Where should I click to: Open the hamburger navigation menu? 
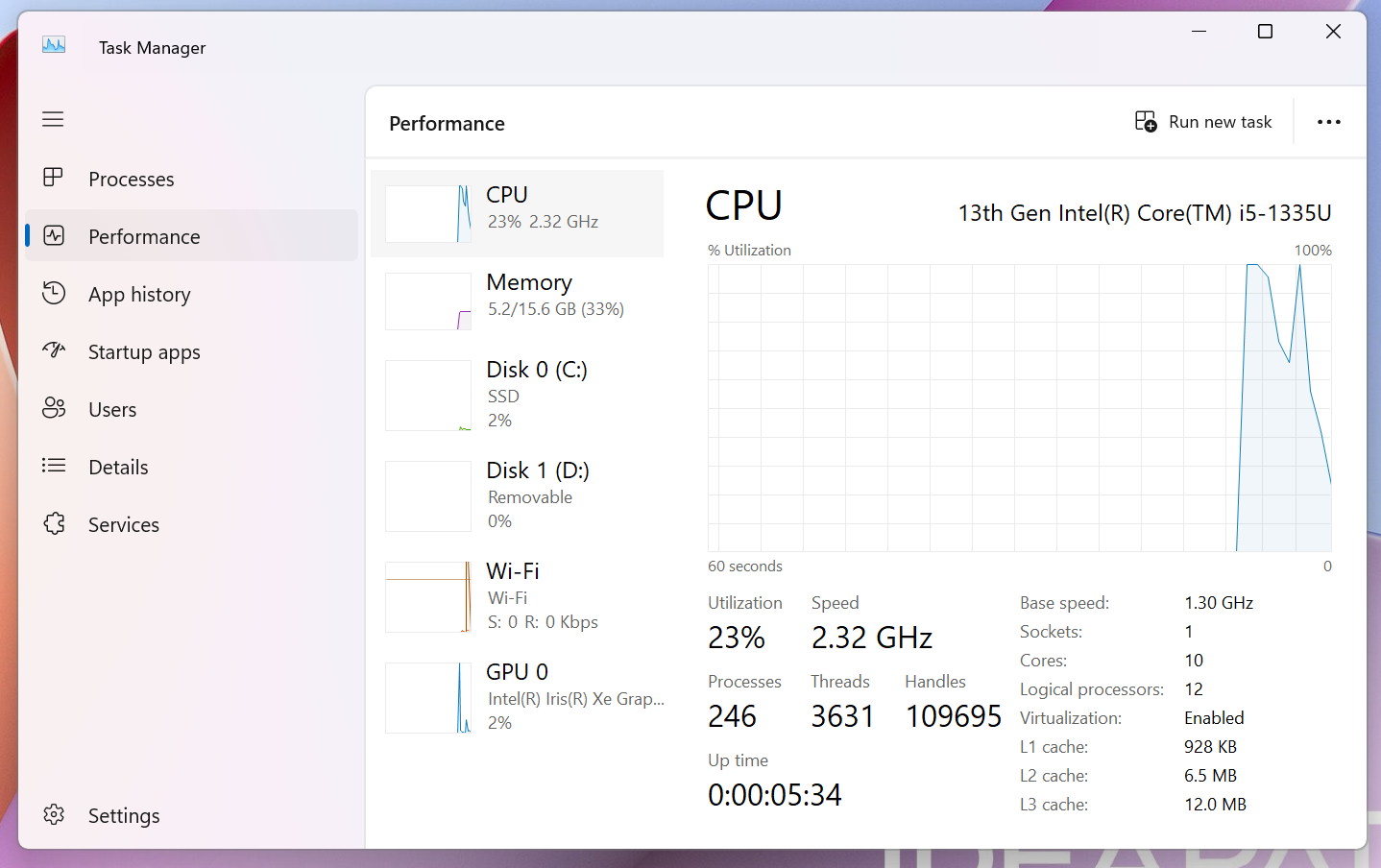pos(53,119)
